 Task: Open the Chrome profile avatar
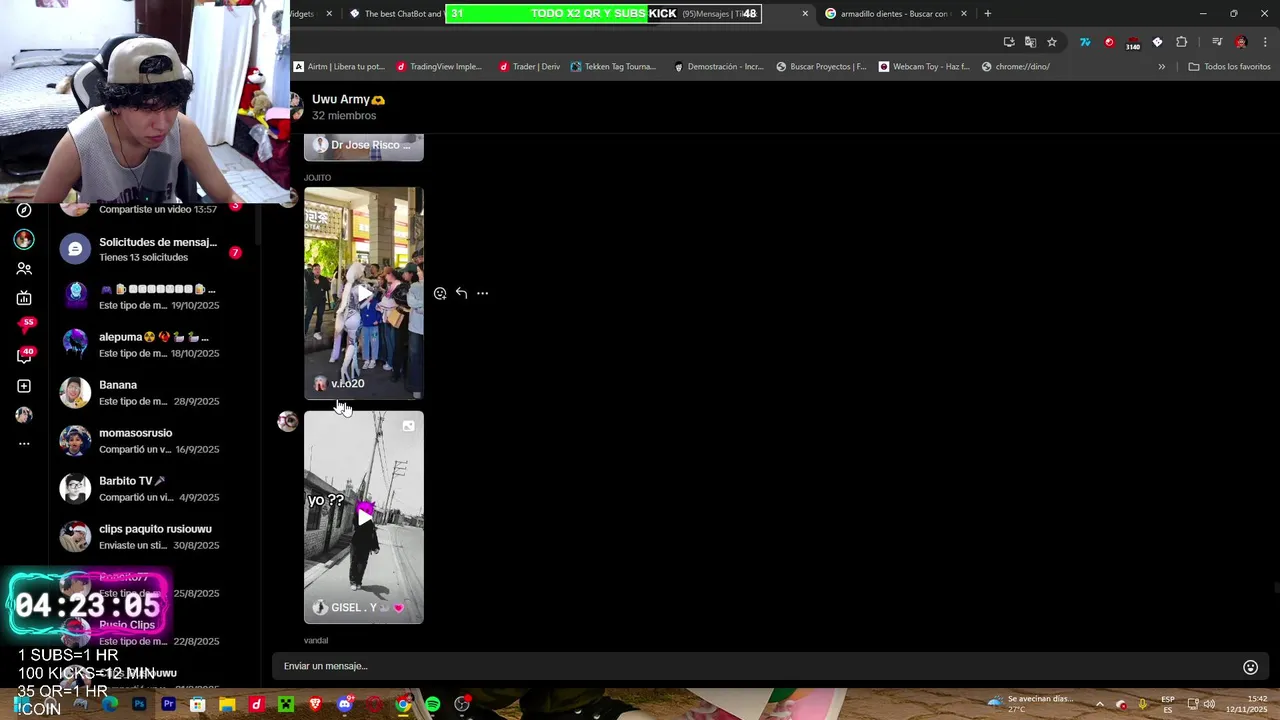1241,42
